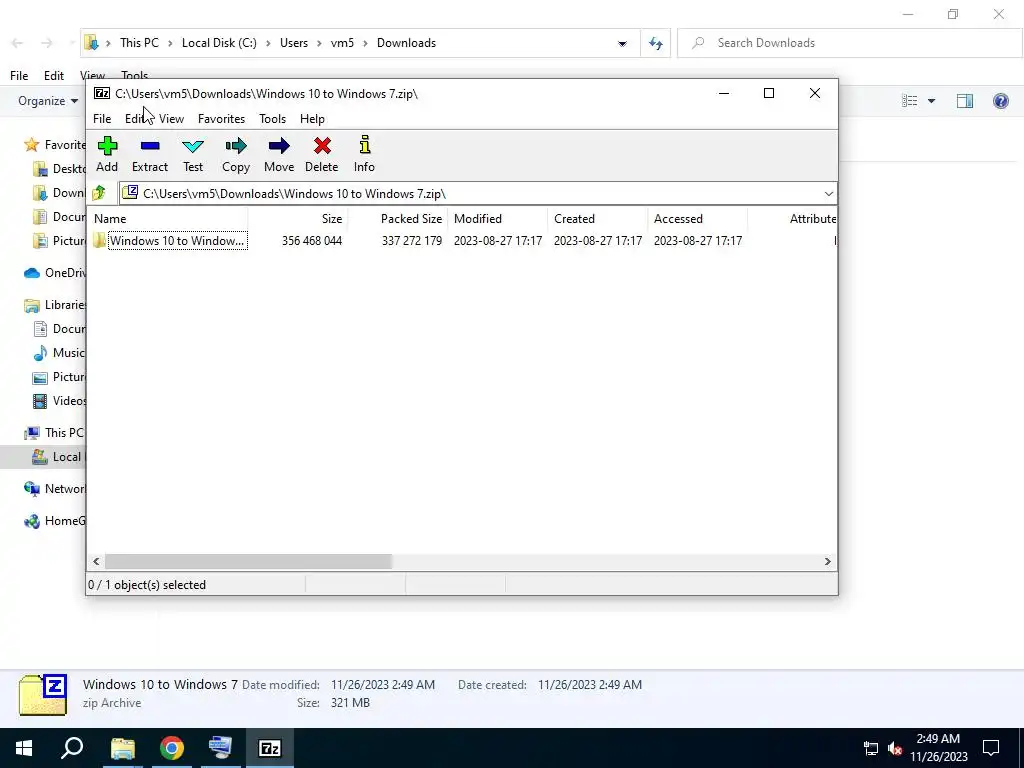Viewport: 1024px width, 768px height.
Task: Click the zip archive icon in details pane
Action: [x=43, y=696]
